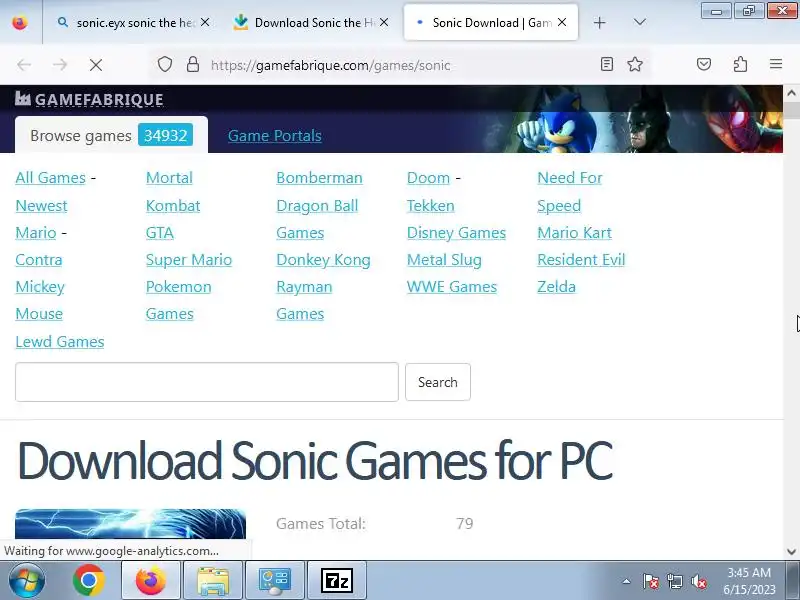Click the GameFabrique logo
This screenshot has height=600, width=800.
pos(89,99)
